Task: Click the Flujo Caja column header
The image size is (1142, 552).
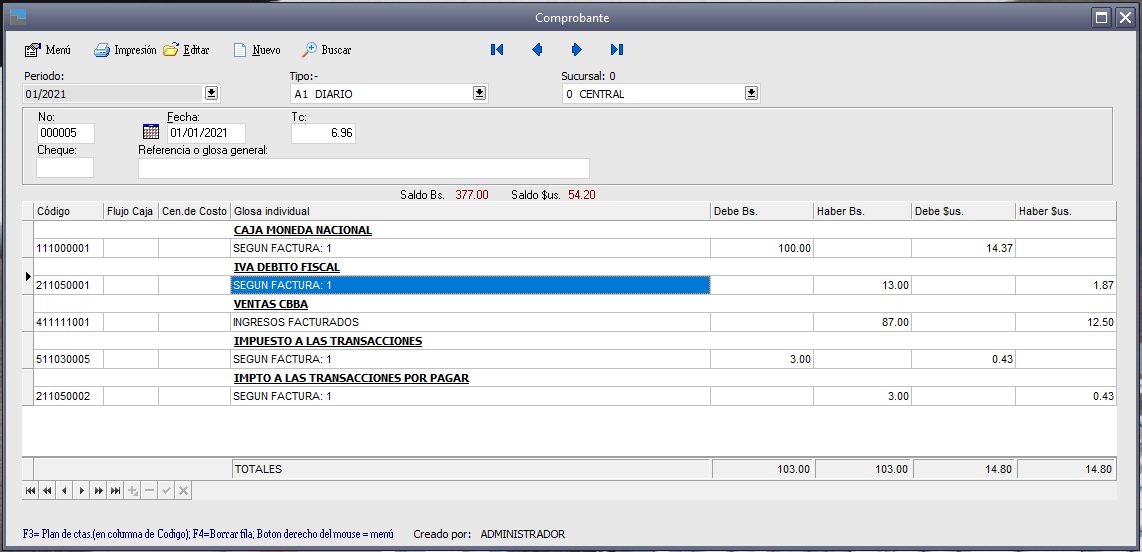Action: click(130, 211)
